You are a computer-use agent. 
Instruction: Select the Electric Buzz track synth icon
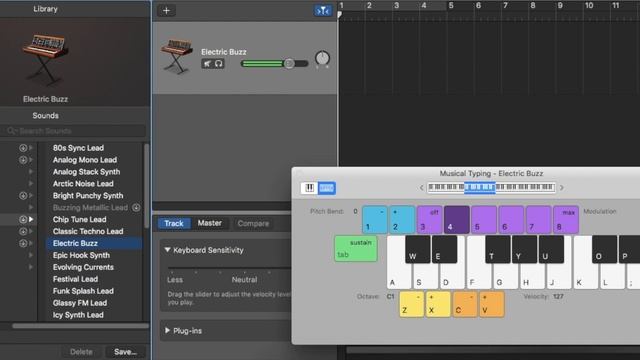176,56
